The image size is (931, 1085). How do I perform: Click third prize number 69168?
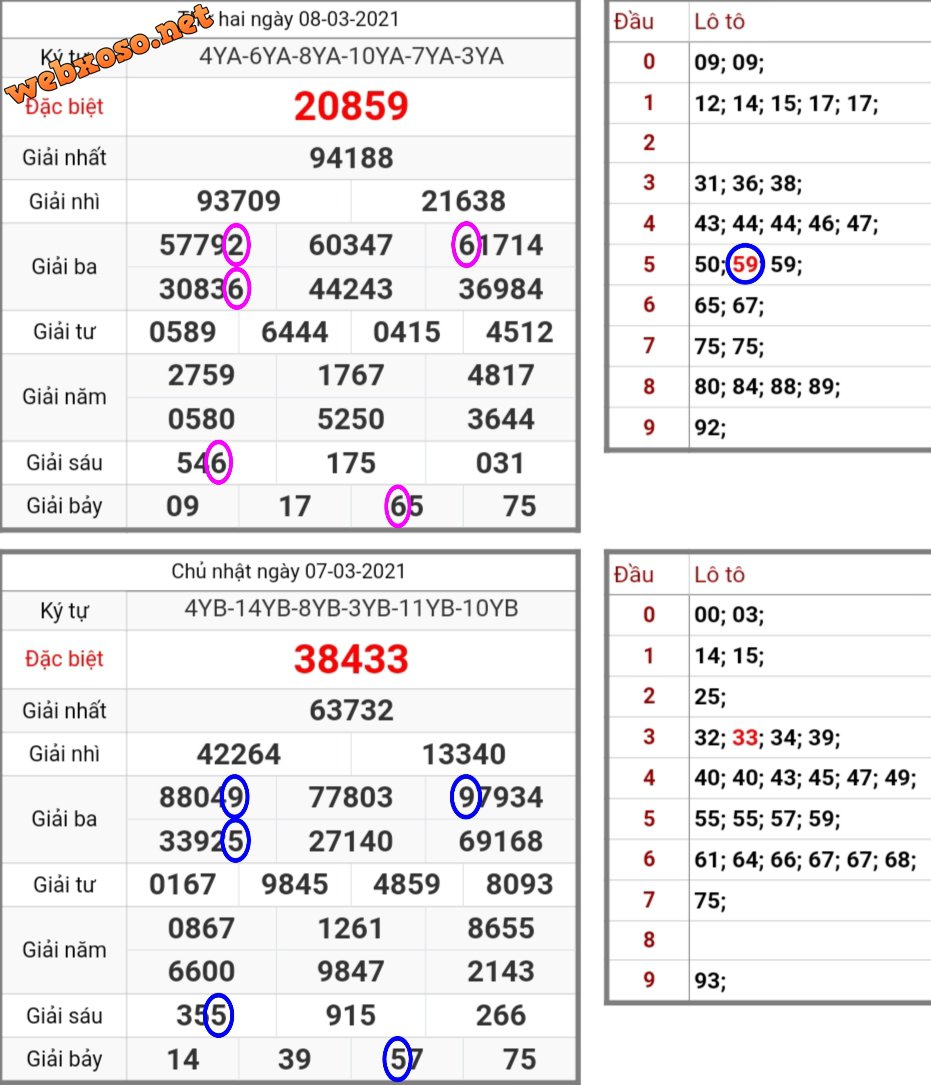tap(500, 841)
